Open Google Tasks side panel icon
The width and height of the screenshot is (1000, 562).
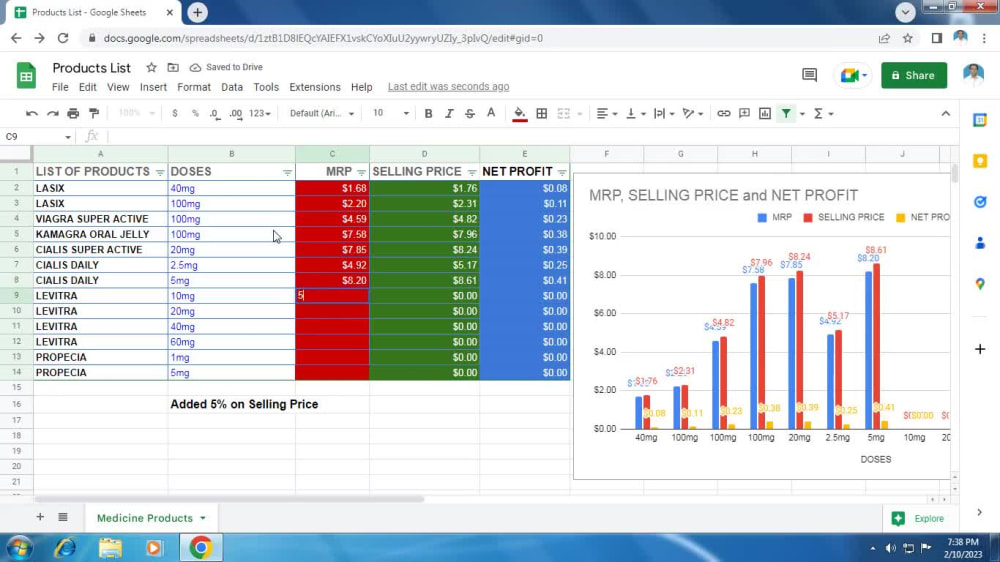point(980,202)
